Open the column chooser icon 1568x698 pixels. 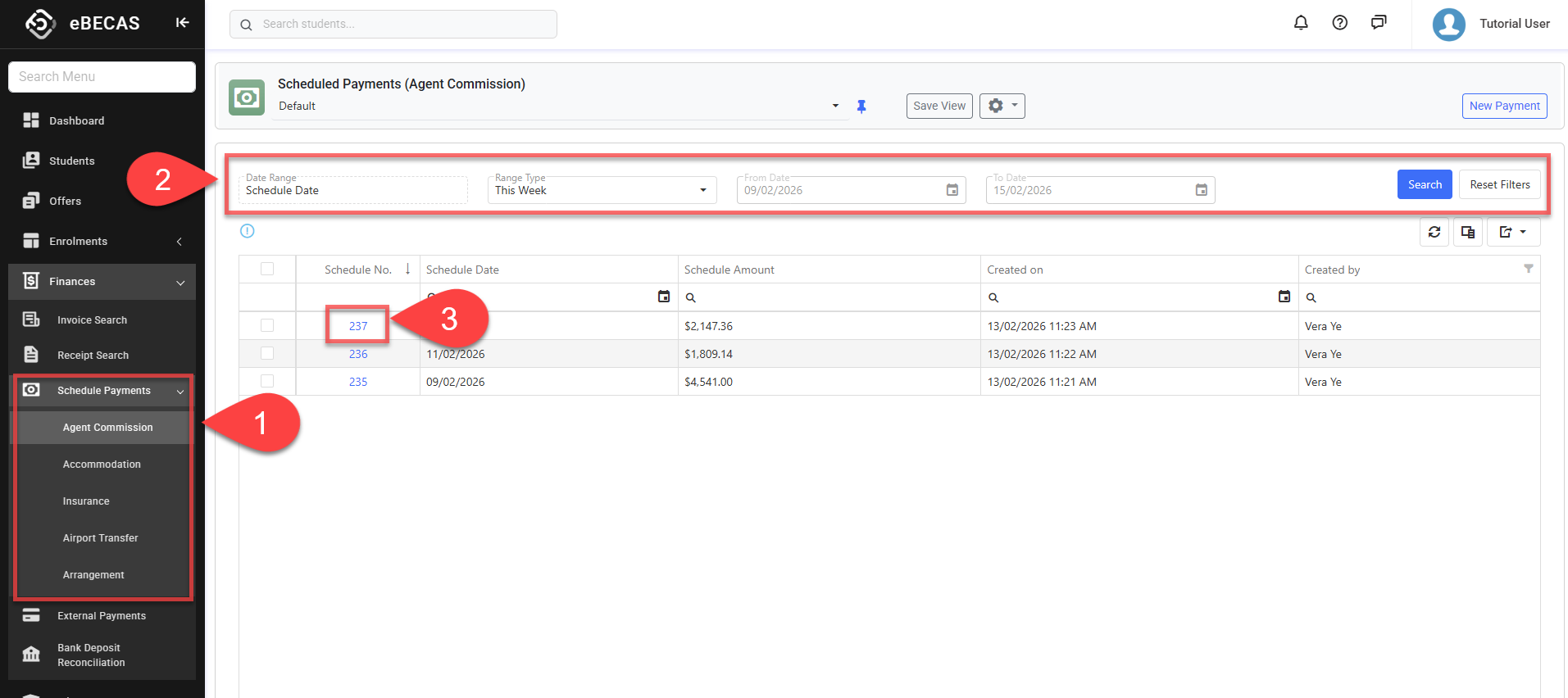(1468, 233)
